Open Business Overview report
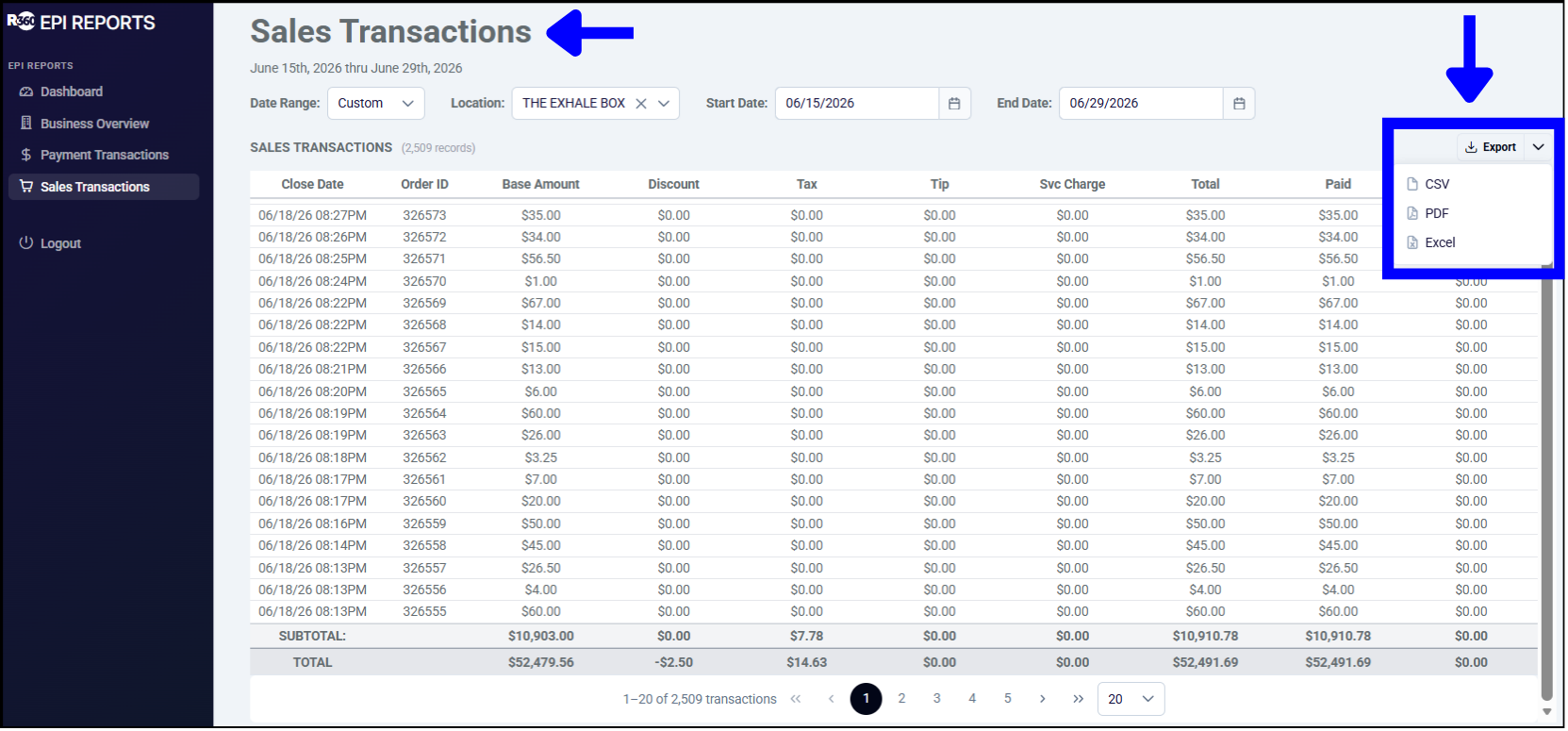The width and height of the screenshot is (1568, 731). (94, 124)
